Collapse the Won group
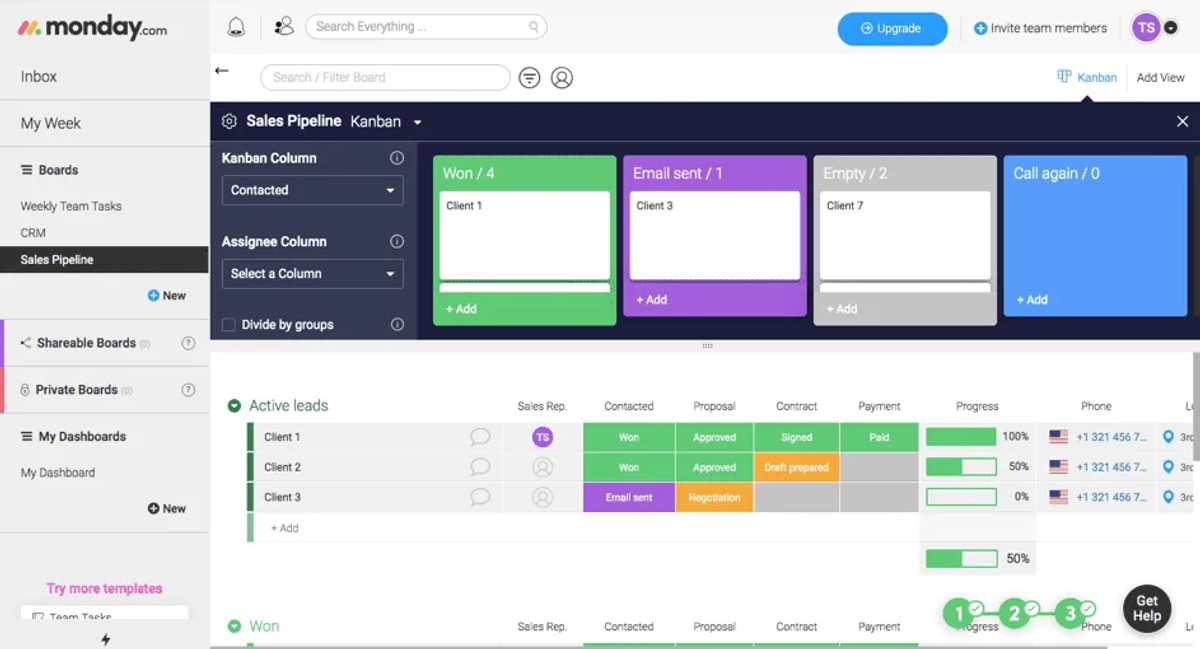 [234, 626]
